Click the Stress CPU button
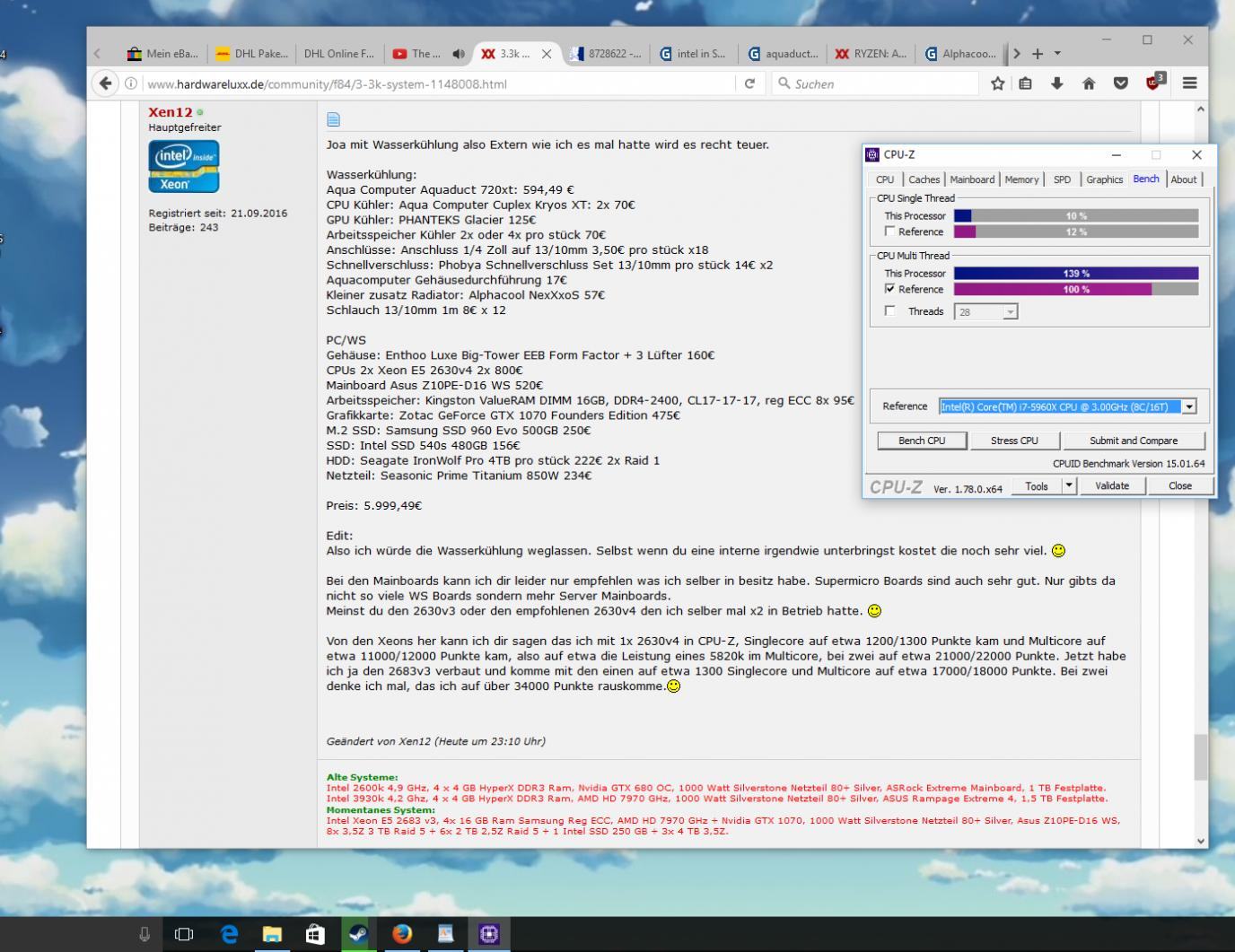This screenshot has width=1235, height=952. coord(1014,441)
